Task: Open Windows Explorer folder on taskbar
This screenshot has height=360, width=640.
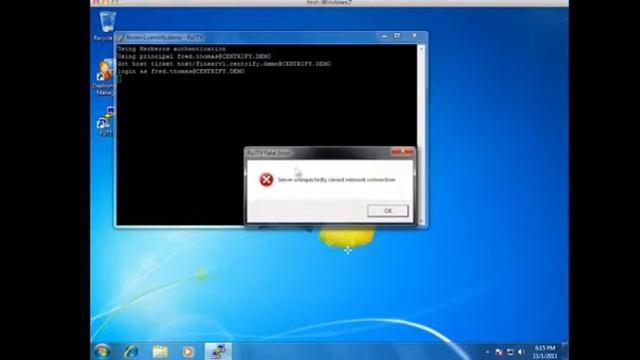Action: pos(160,351)
